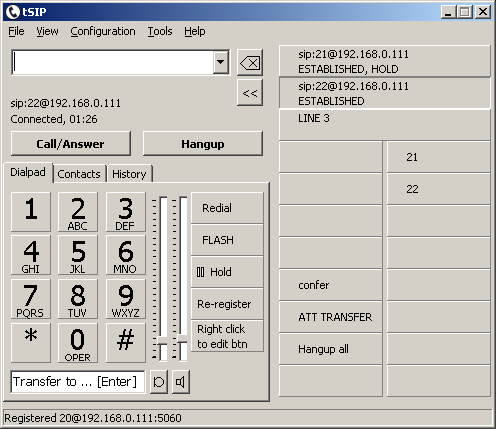The height and width of the screenshot is (429, 496).
Task: Click the Hangup all button
Action: 331,349
